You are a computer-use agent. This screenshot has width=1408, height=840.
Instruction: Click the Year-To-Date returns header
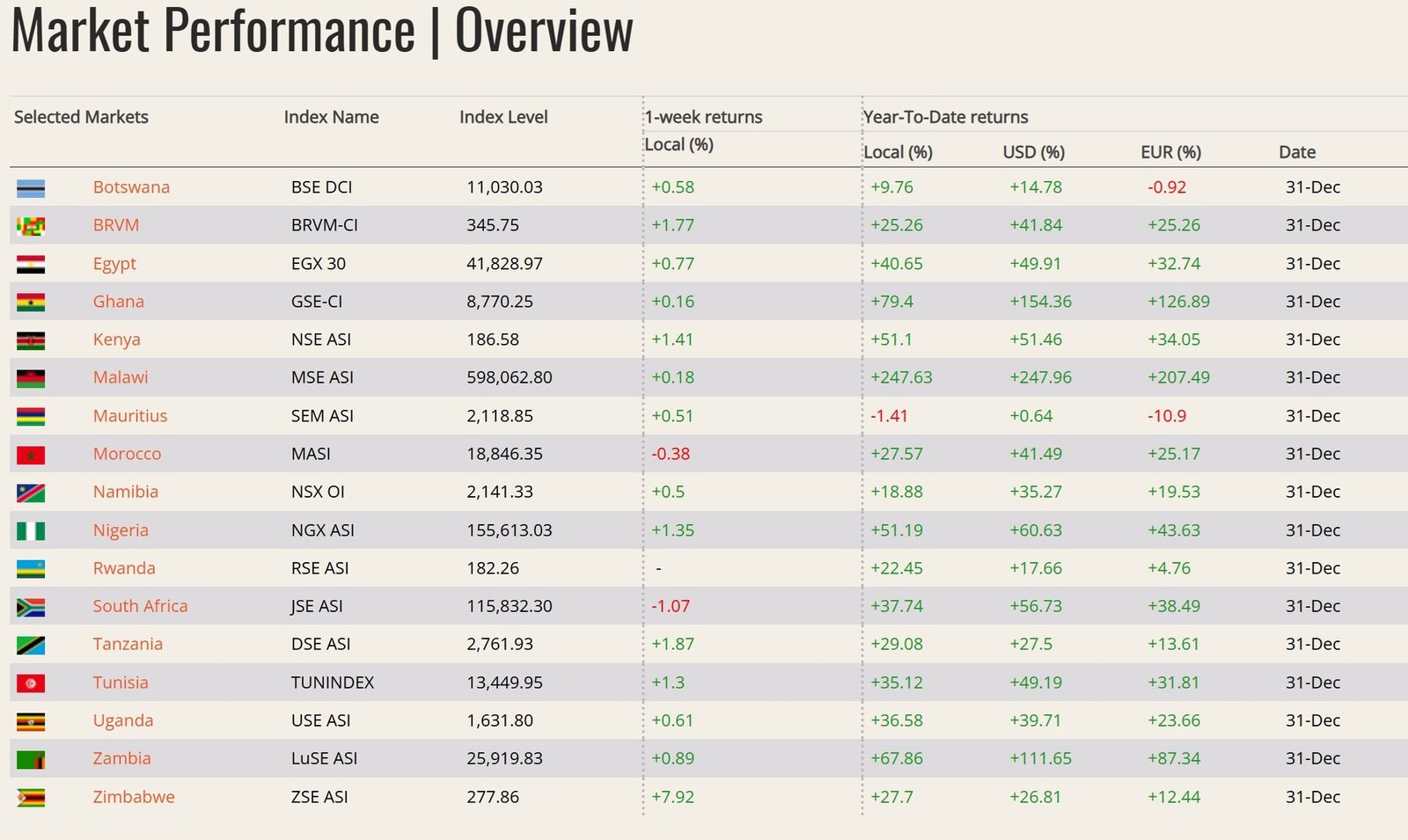[946, 117]
